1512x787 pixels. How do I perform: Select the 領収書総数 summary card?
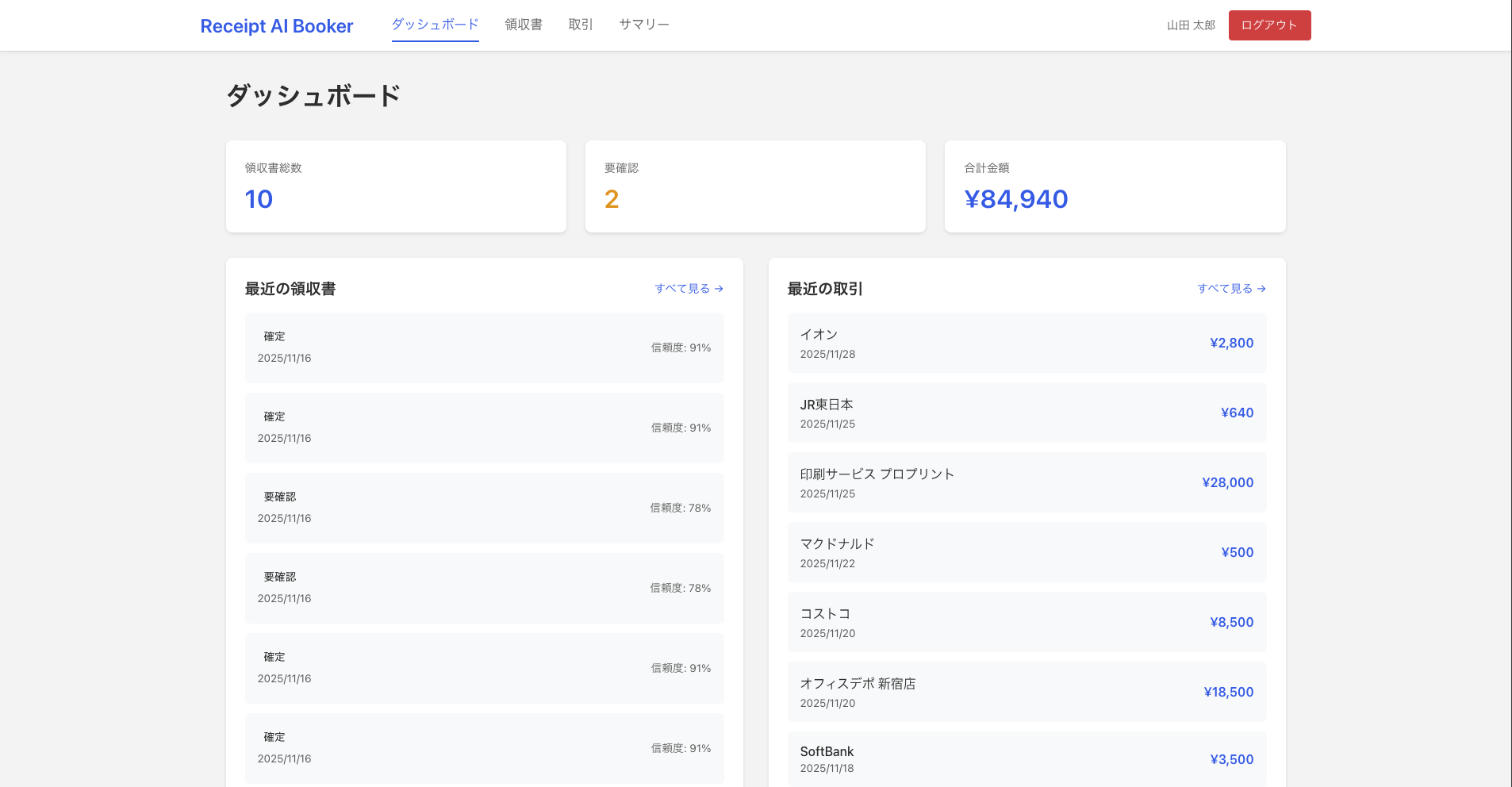point(395,186)
